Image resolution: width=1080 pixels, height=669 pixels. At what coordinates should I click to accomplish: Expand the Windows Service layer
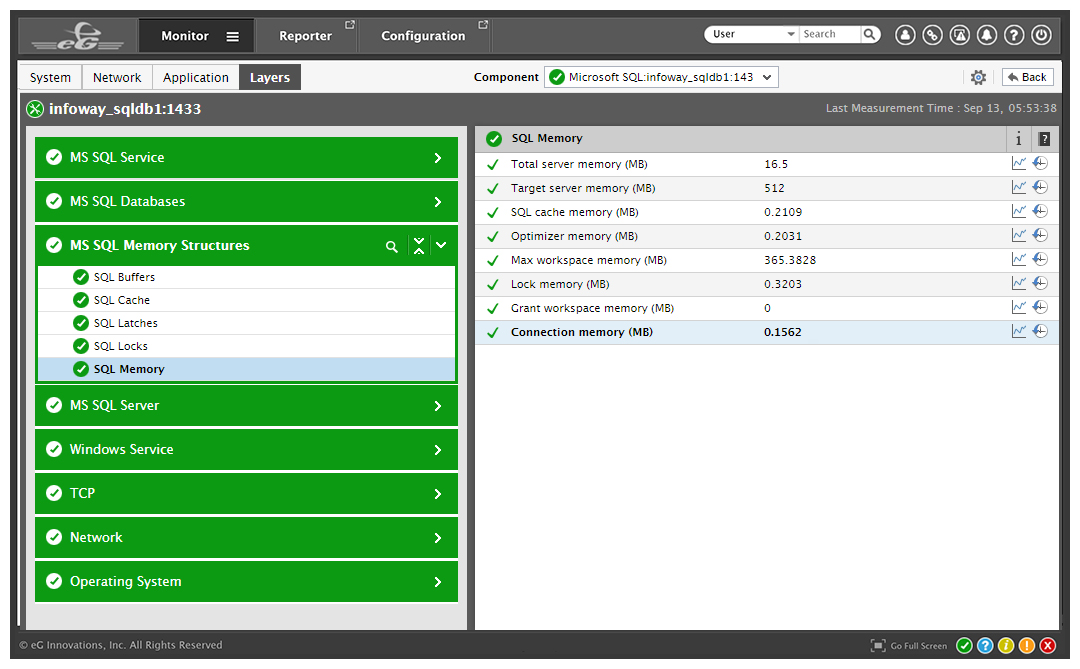[437, 450]
